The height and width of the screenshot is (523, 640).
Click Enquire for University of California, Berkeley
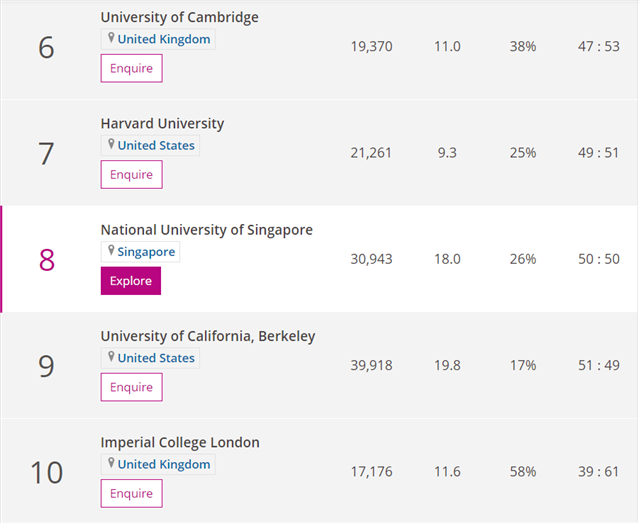click(x=131, y=387)
